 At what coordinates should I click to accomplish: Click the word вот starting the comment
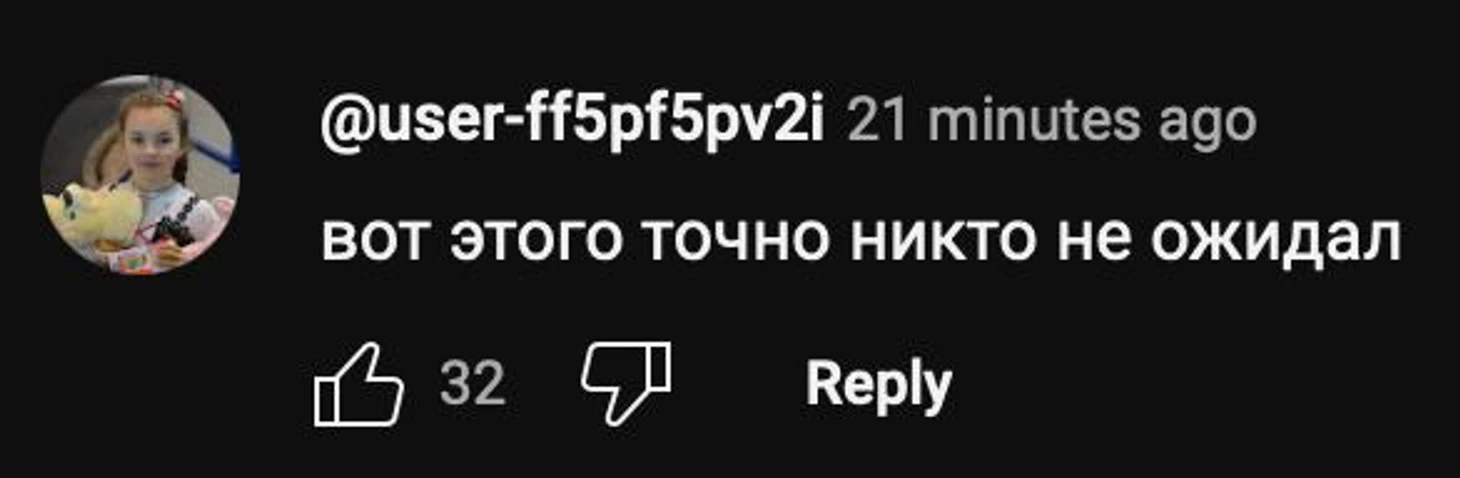click(x=377, y=241)
